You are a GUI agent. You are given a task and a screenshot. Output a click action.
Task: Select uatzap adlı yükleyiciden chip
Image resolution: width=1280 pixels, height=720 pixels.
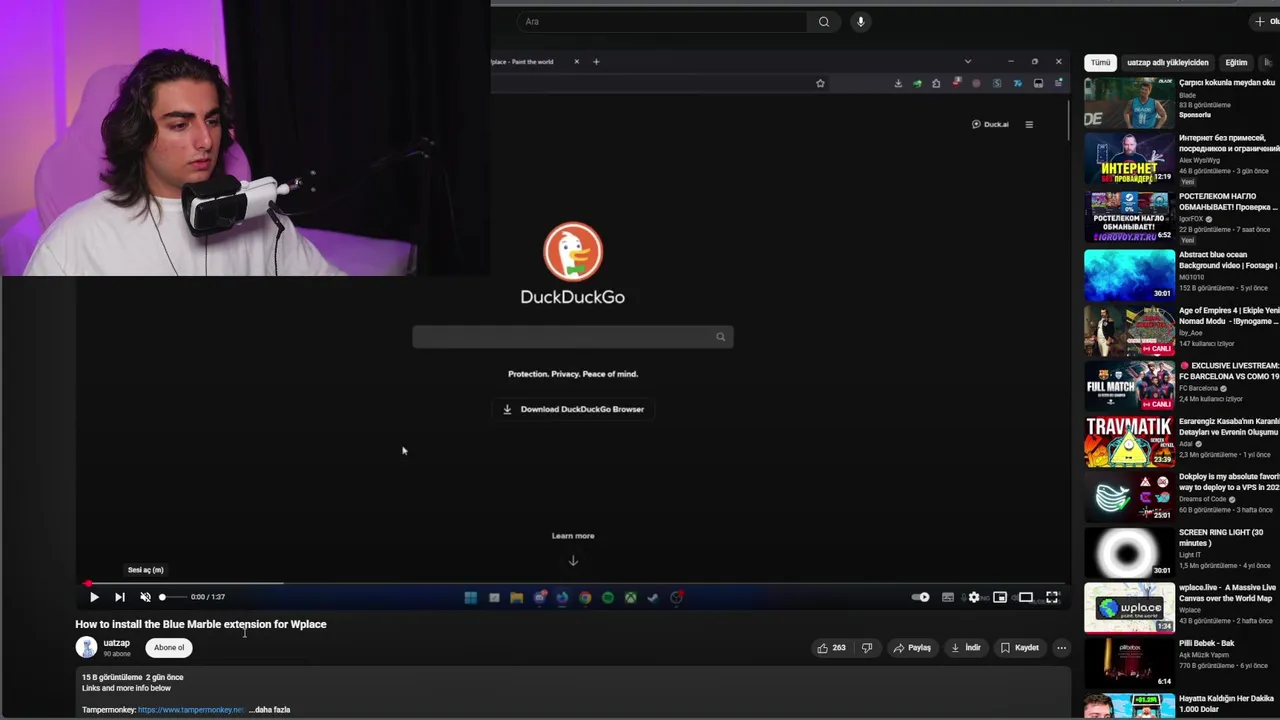point(1168,63)
